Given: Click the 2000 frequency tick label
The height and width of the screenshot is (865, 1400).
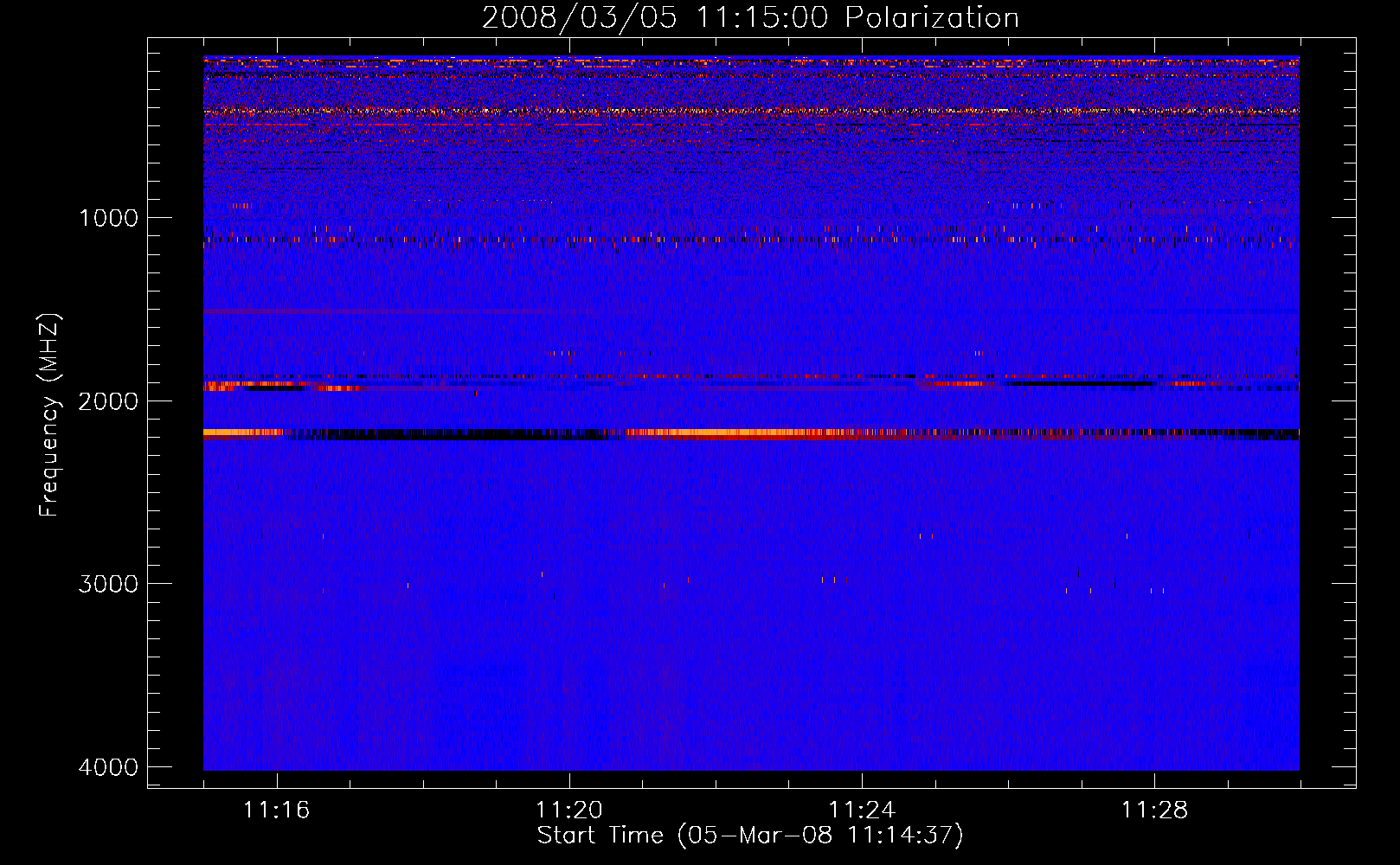Looking at the screenshot, I should (108, 400).
